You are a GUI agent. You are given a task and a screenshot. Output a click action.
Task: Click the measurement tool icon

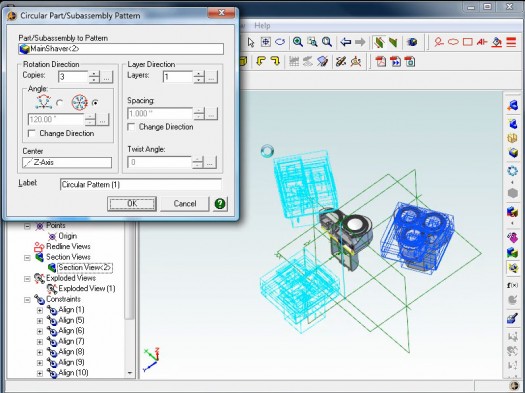coord(341,62)
